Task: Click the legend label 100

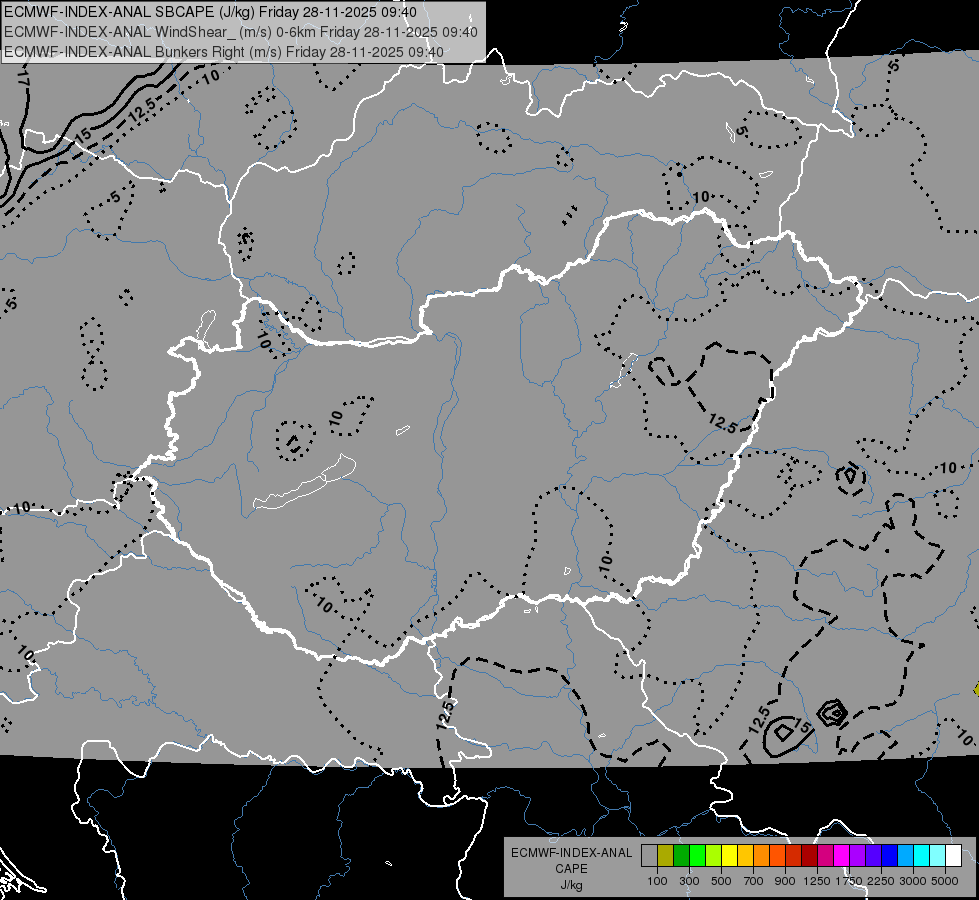Action: (x=657, y=881)
